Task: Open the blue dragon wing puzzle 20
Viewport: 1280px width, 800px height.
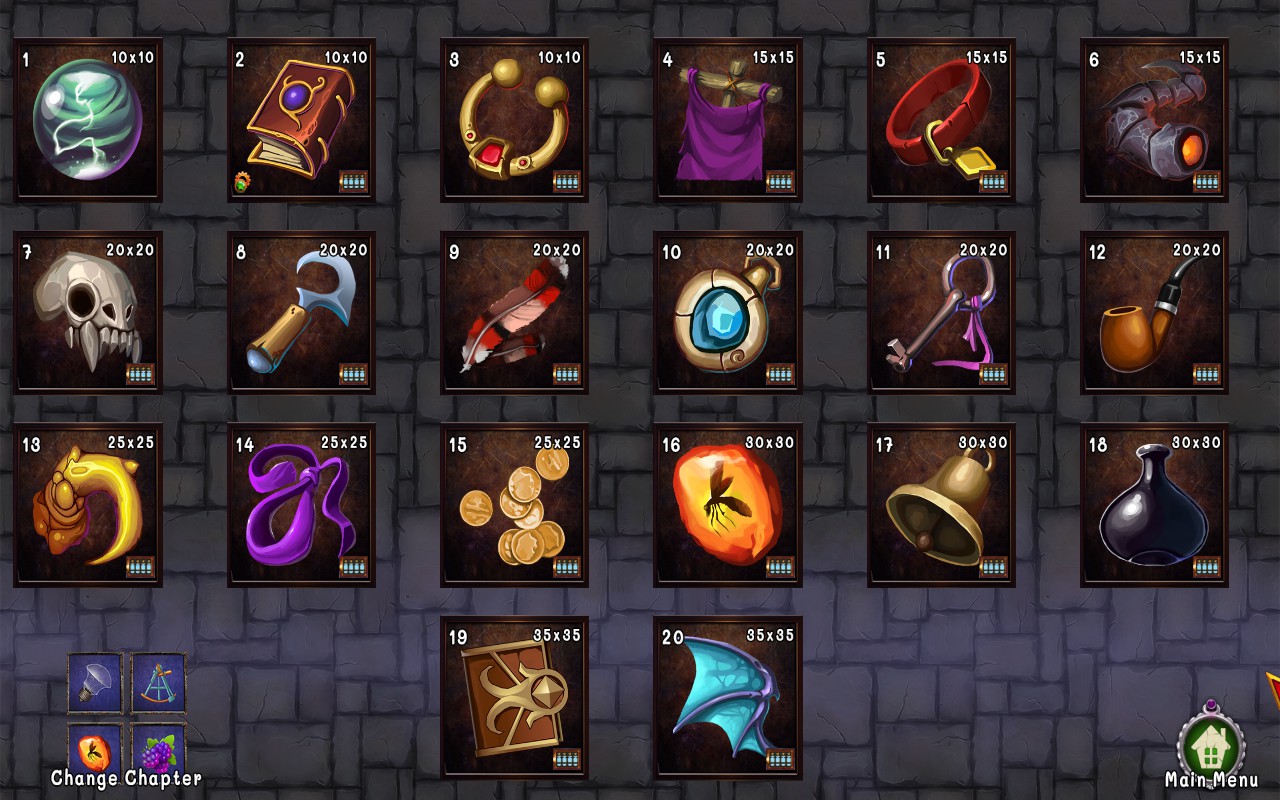Action: [x=728, y=698]
